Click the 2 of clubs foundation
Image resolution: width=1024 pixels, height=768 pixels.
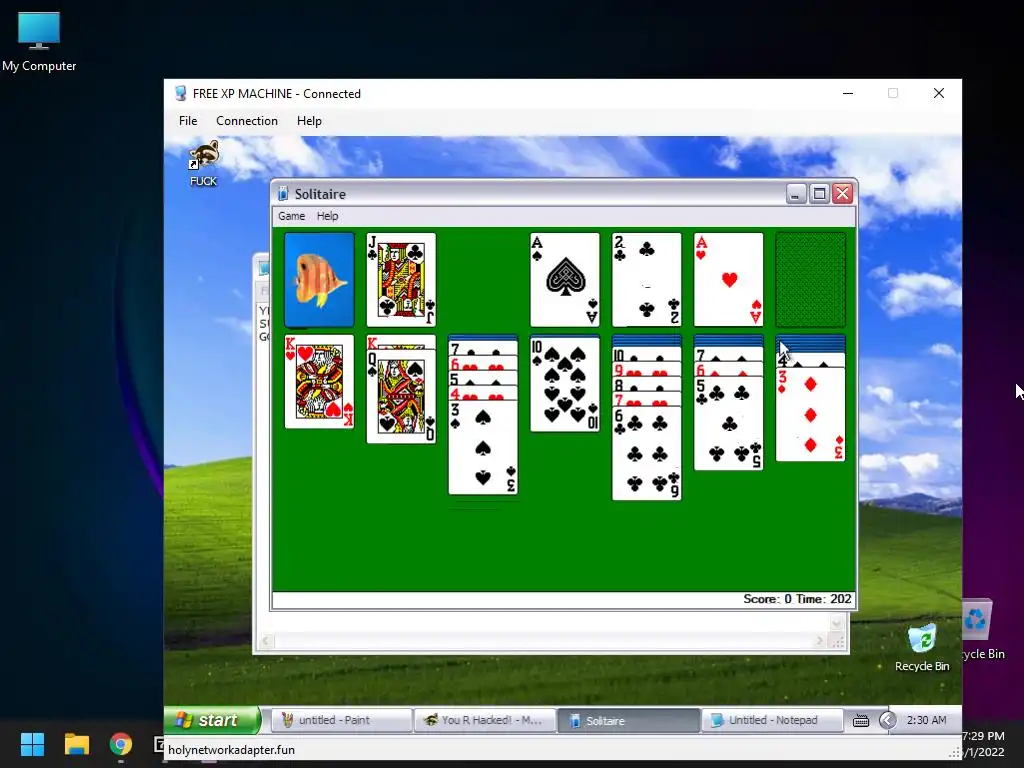(647, 280)
